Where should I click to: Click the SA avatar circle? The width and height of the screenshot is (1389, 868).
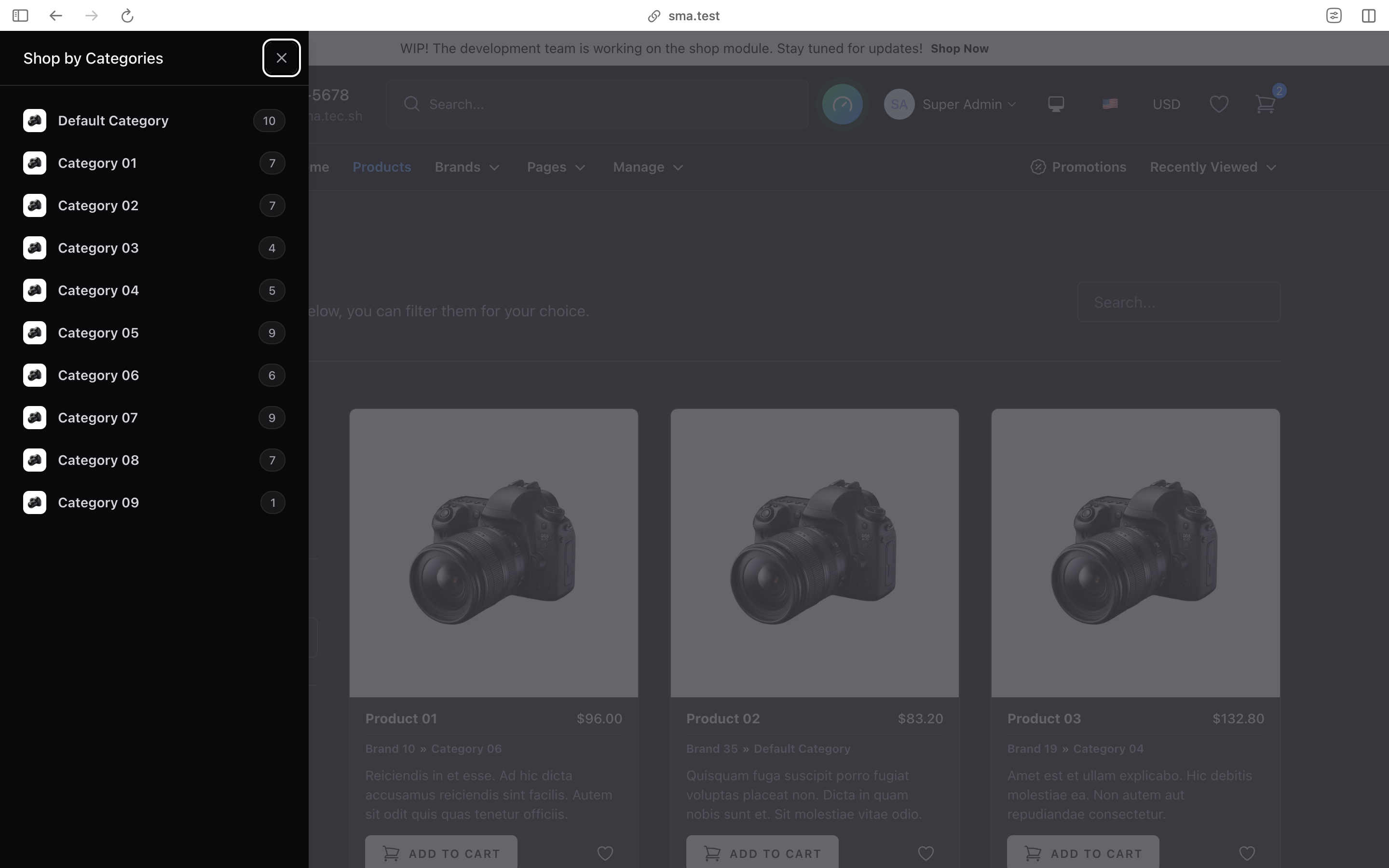[899, 104]
